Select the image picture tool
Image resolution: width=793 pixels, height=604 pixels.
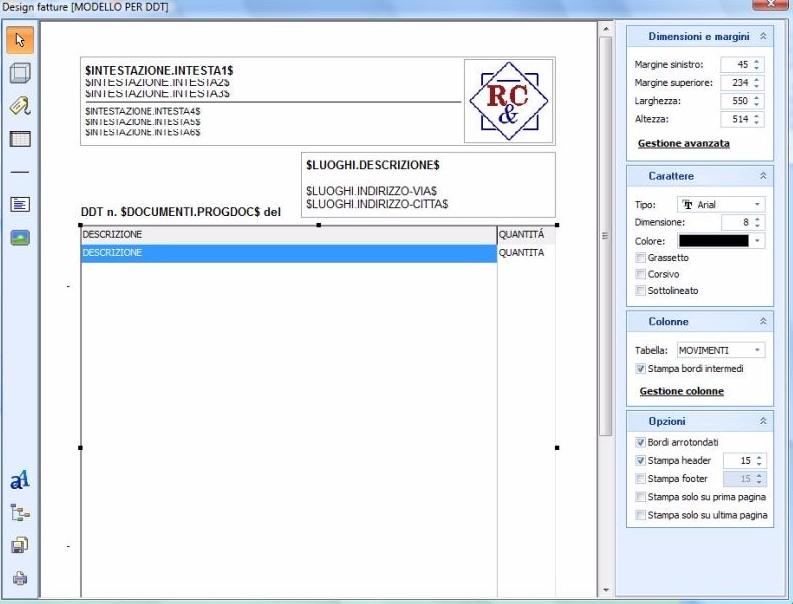20,238
